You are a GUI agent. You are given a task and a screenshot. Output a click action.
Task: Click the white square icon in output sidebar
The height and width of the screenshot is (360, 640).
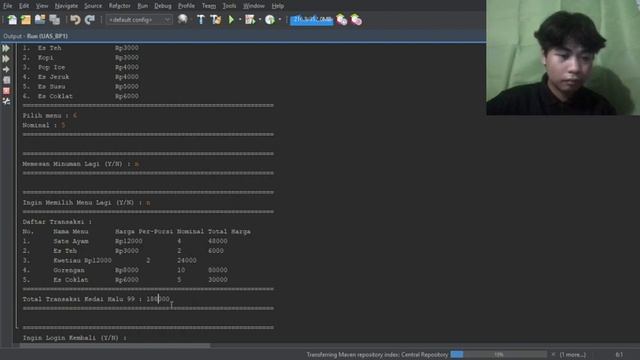[x=6, y=80]
